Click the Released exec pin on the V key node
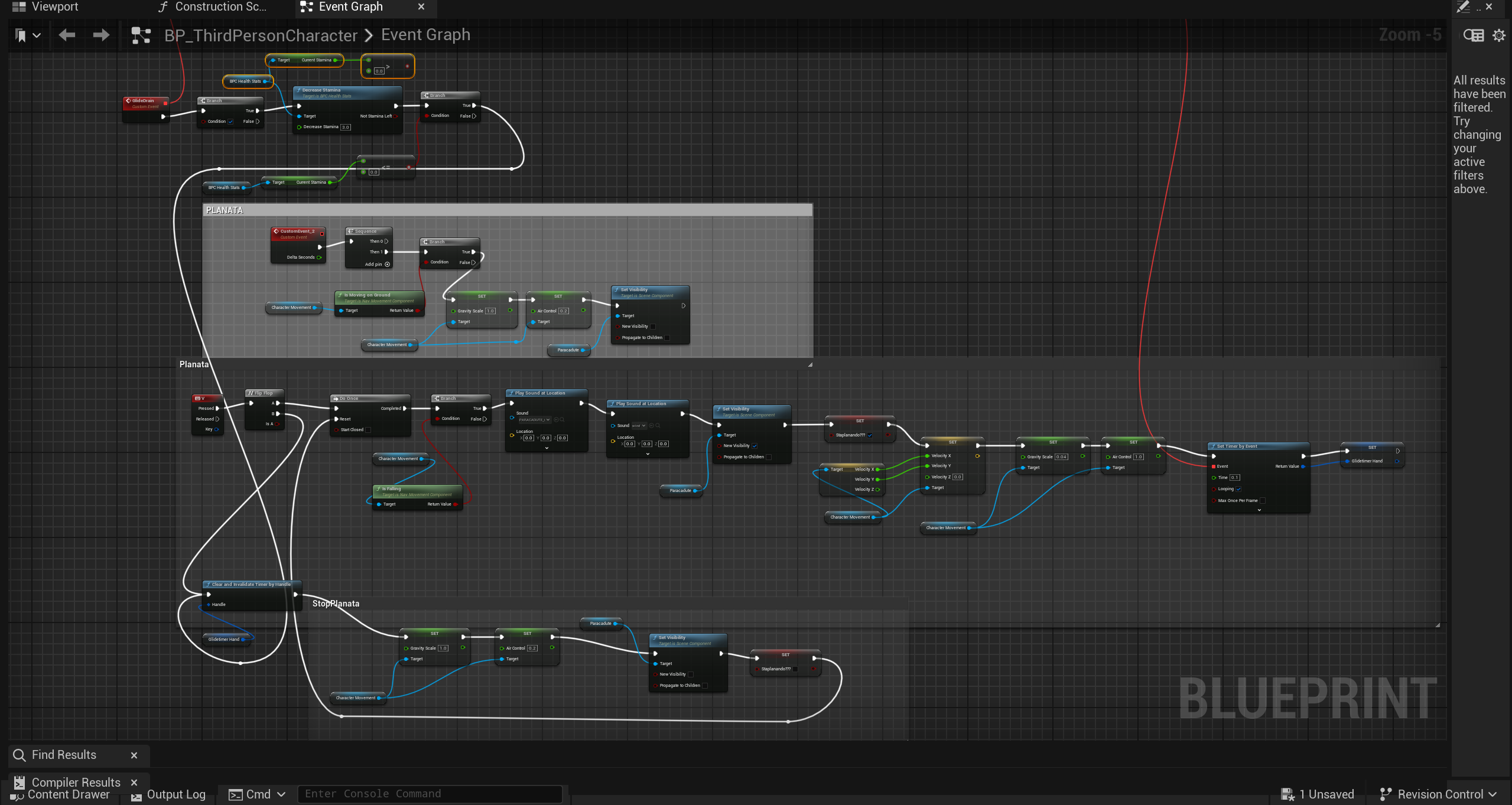This screenshot has width=1512, height=805. (x=217, y=419)
